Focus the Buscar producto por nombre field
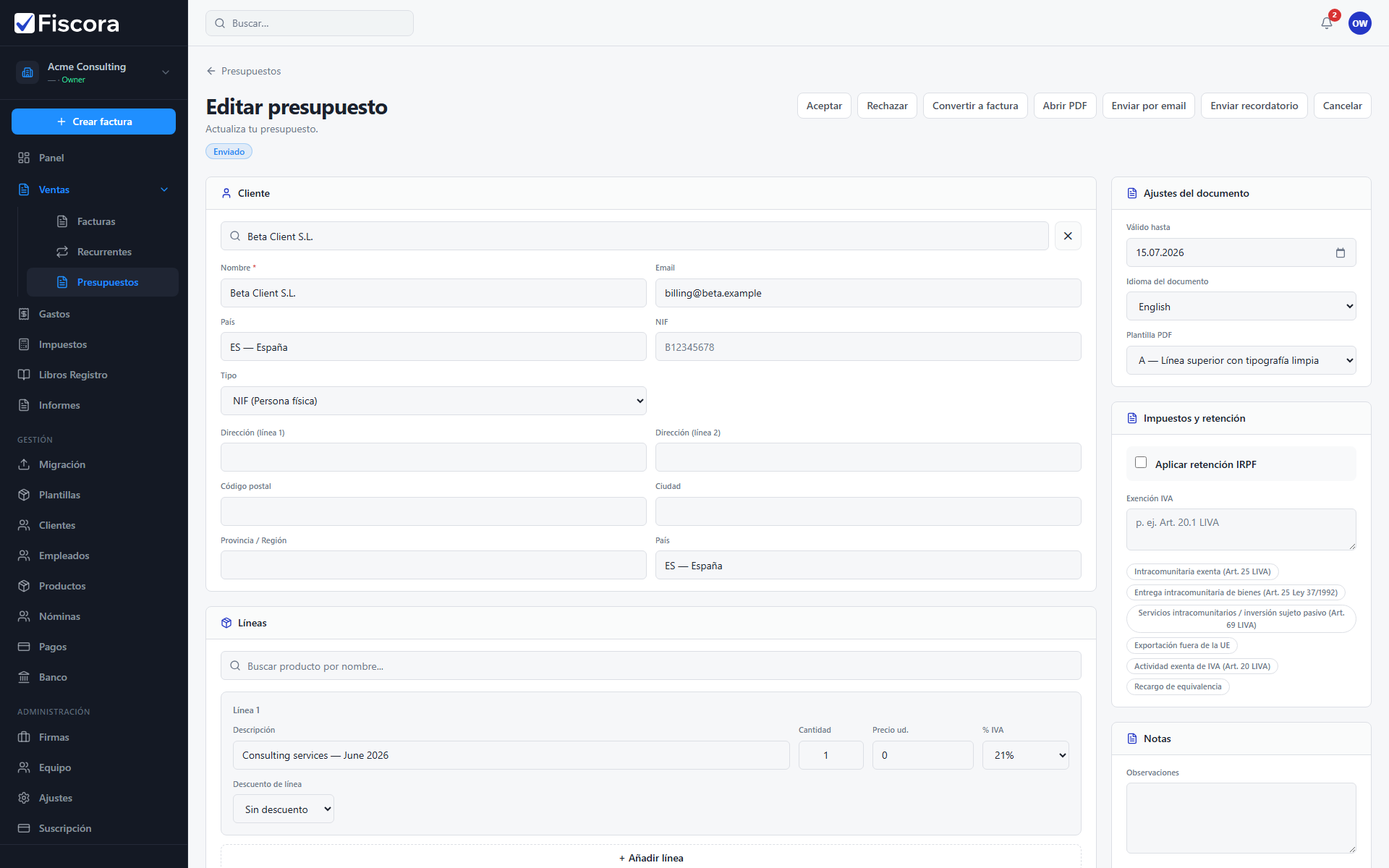Image resolution: width=1389 pixels, height=868 pixels. (x=650, y=665)
